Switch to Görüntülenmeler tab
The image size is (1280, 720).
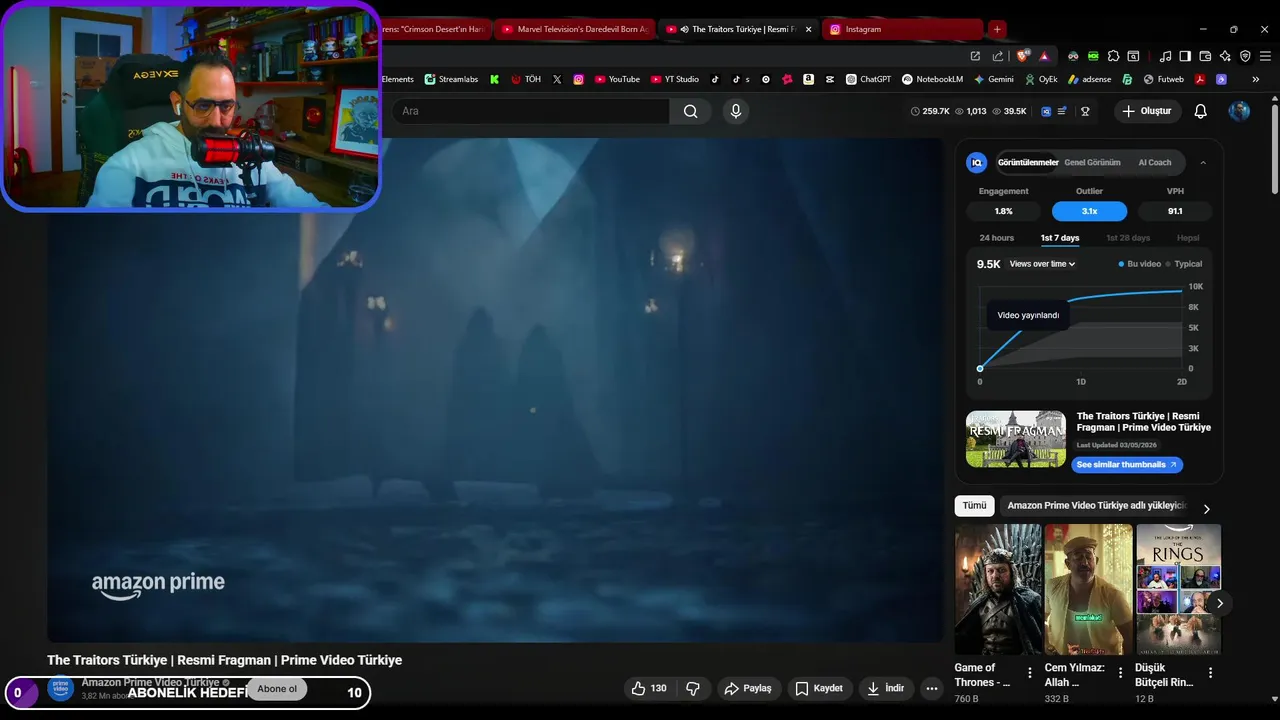pos(1028,162)
